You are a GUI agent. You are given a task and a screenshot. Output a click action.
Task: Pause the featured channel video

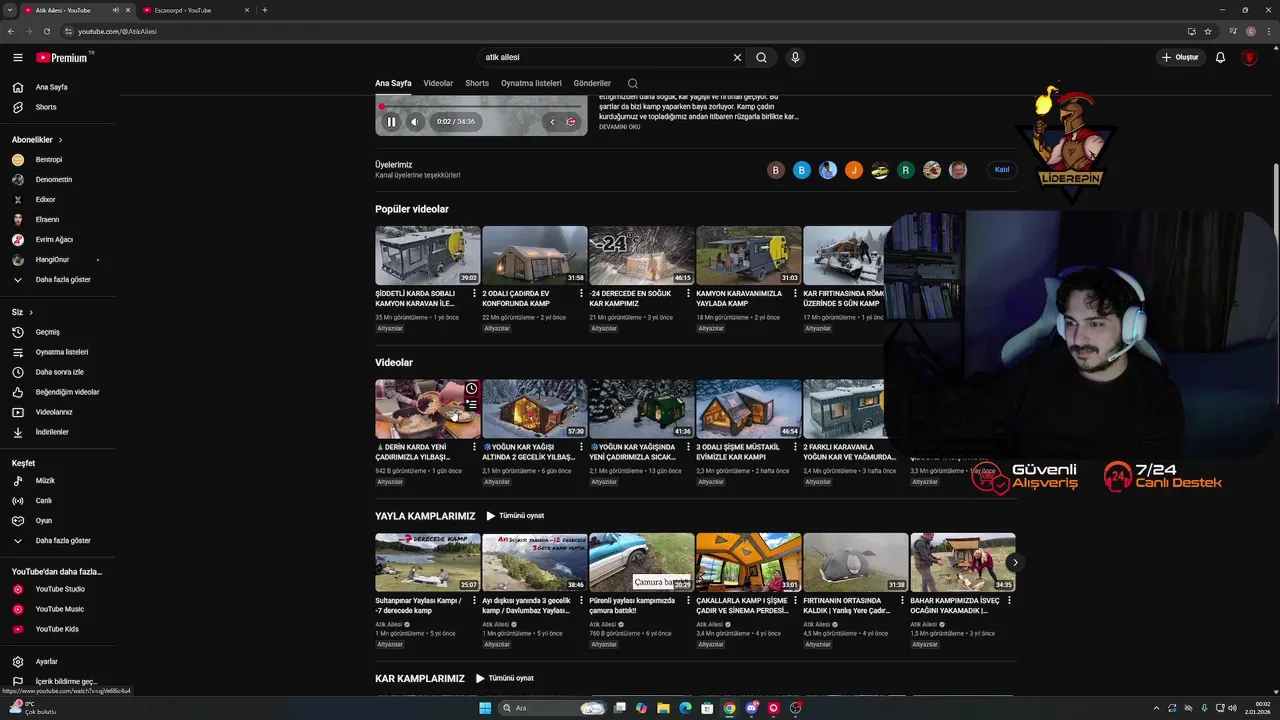[391, 122]
